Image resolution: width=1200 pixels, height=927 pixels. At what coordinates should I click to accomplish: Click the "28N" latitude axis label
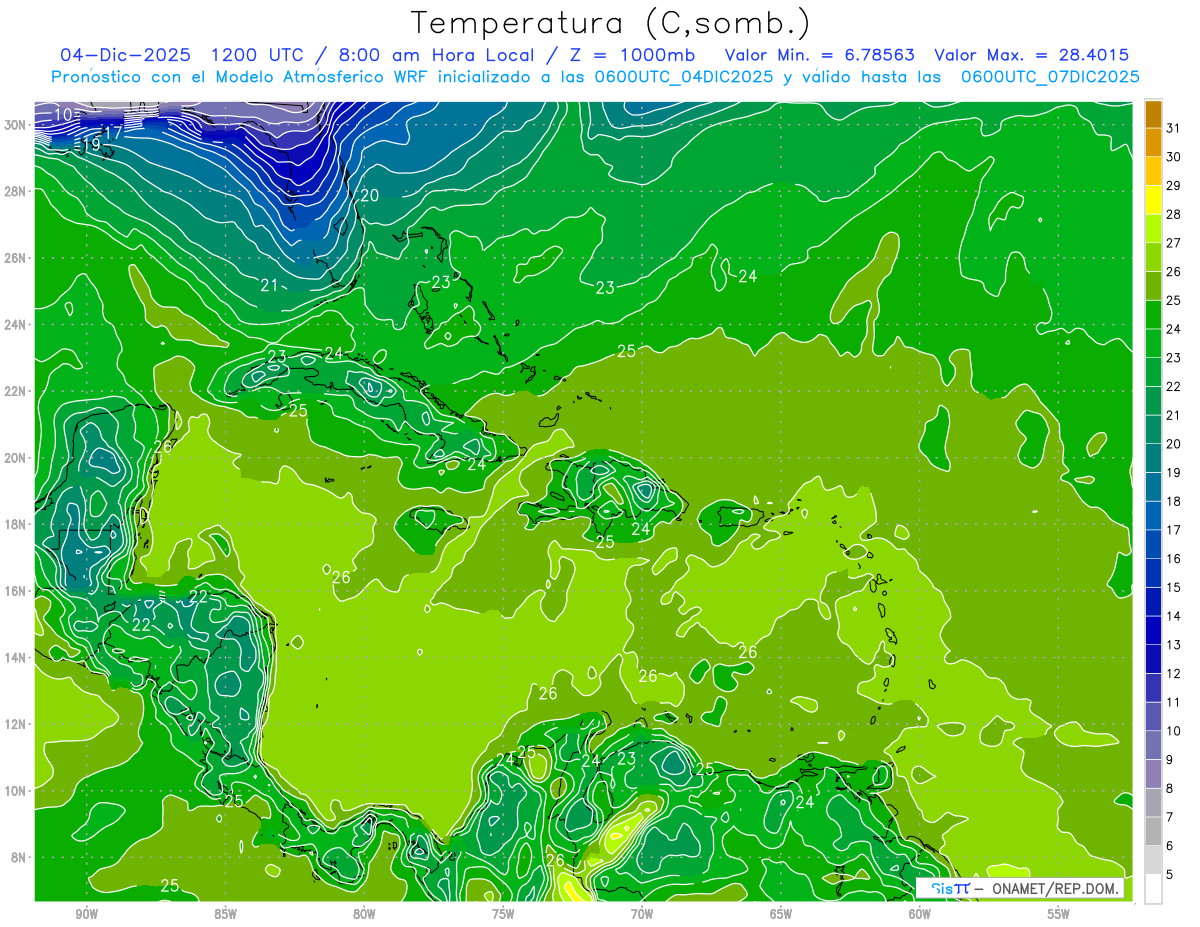[x=16, y=191]
